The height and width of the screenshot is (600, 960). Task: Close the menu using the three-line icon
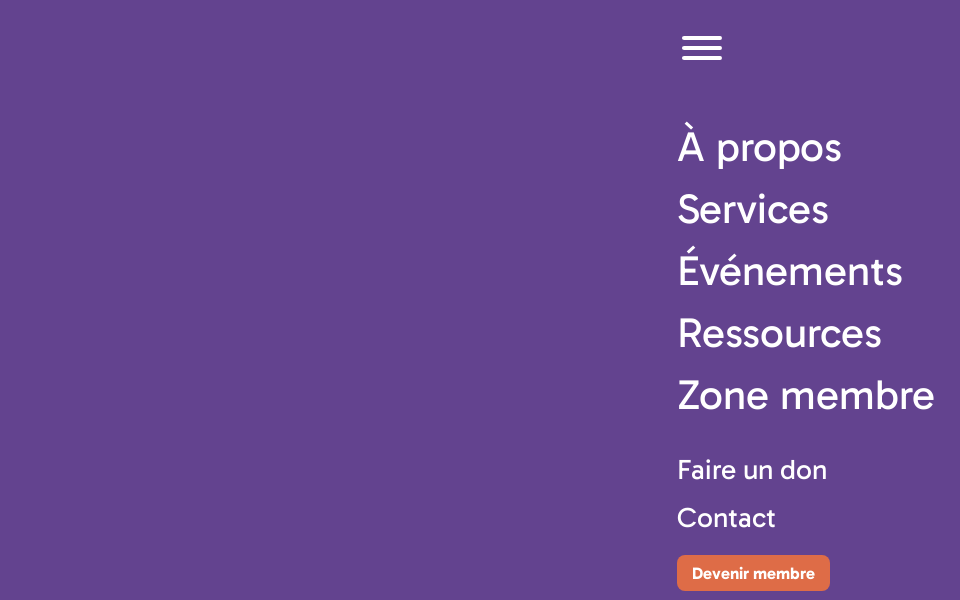coord(702,48)
